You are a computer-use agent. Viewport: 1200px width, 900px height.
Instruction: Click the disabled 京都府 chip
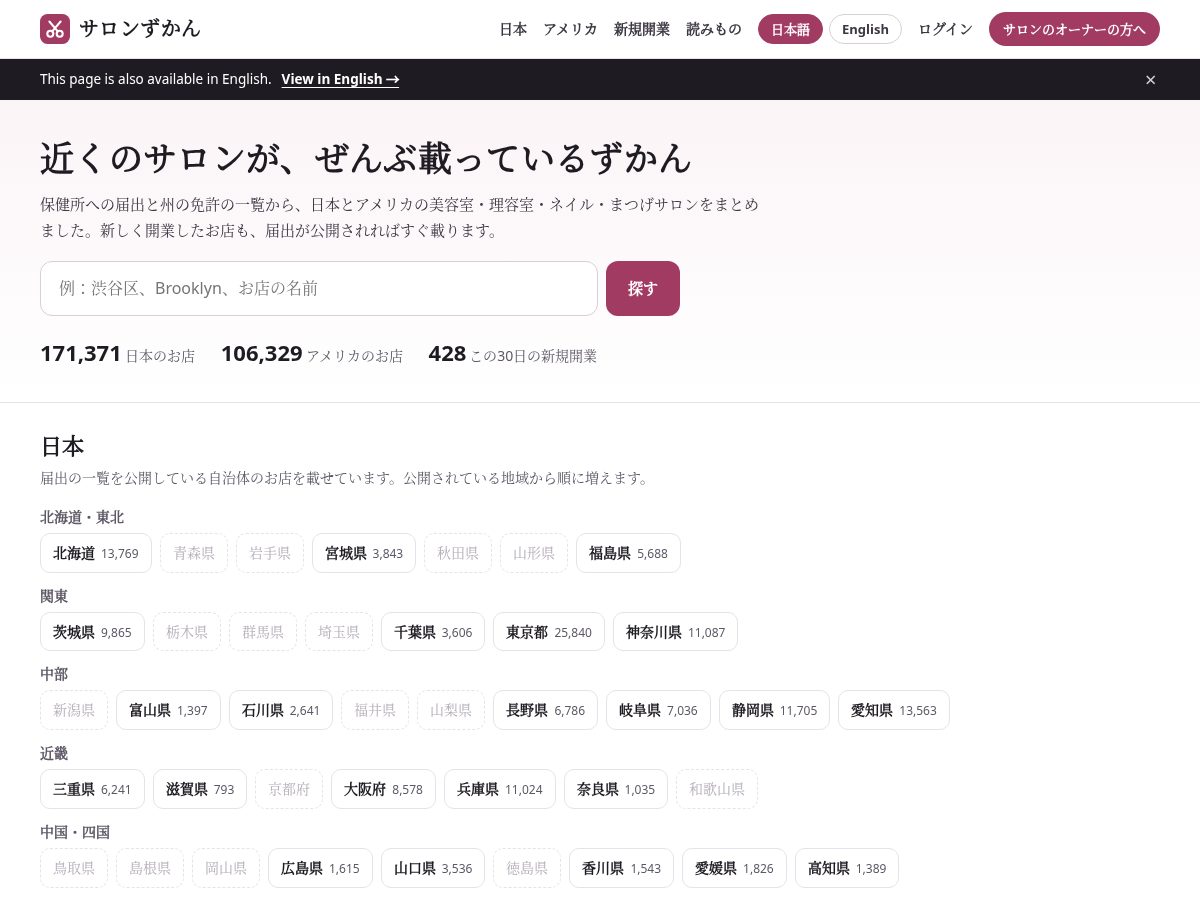[x=289, y=789]
